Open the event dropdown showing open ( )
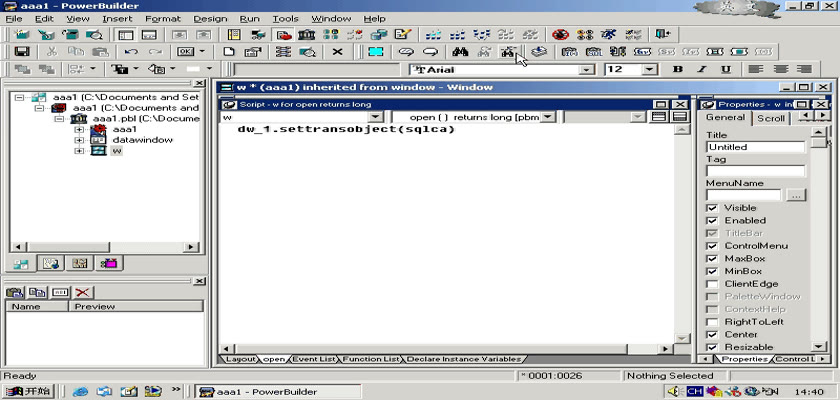 [547, 117]
